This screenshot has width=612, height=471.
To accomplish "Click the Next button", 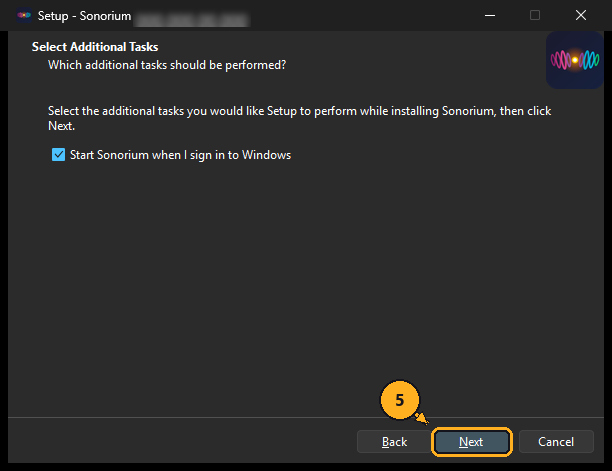I will point(471,442).
